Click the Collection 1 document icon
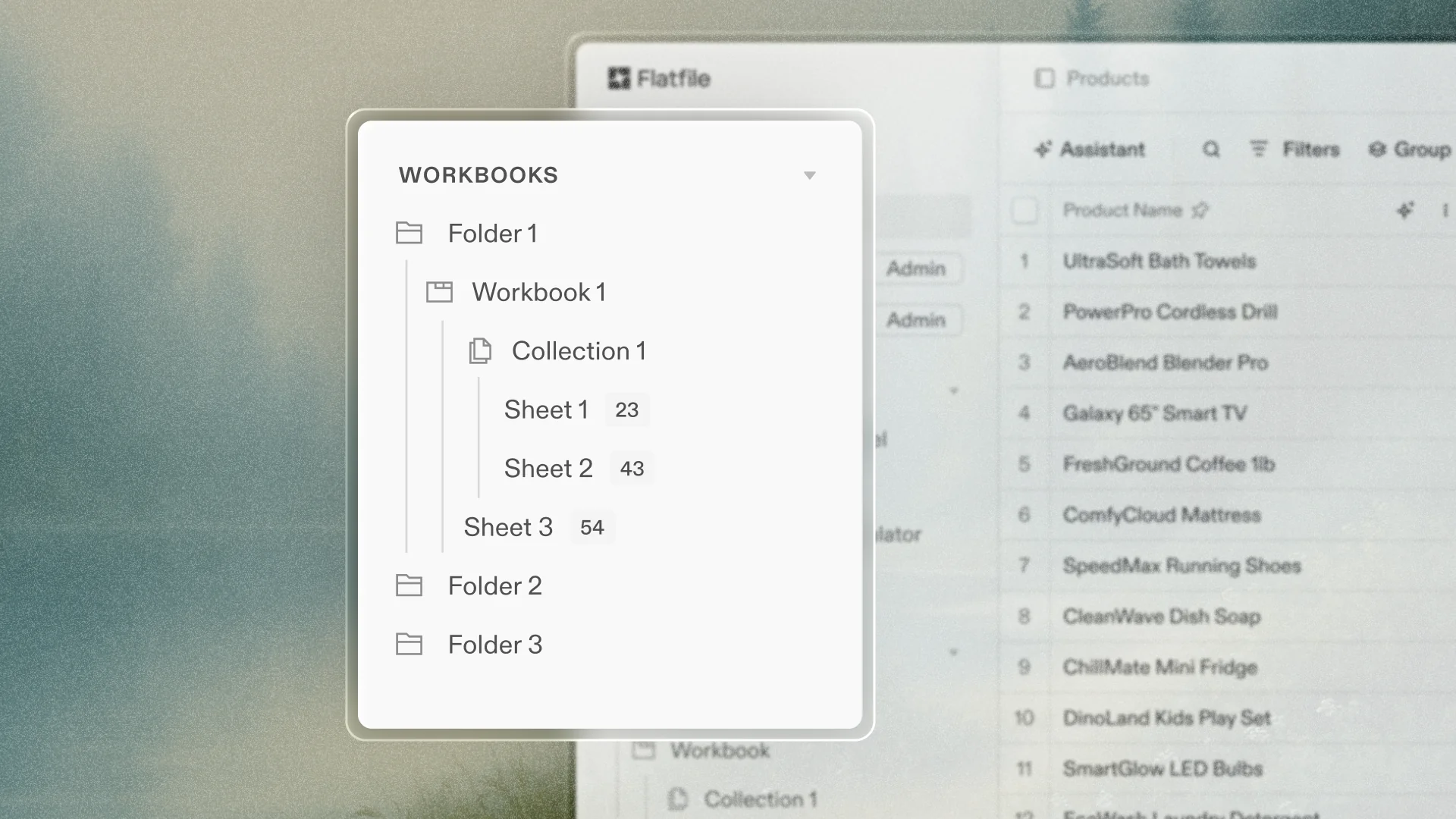Viewport: 1456px width, 819px height. point(479,350)
